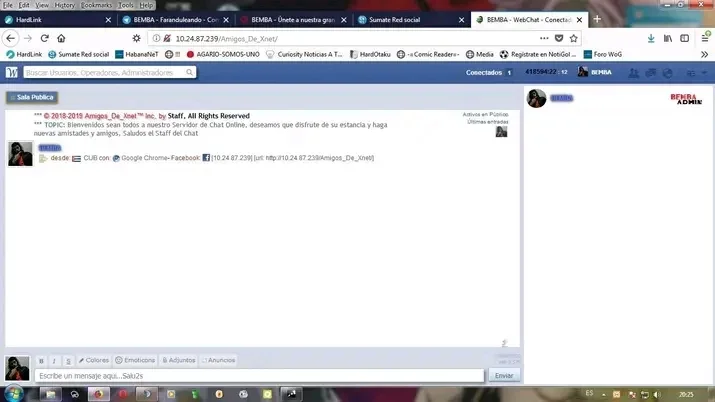Viewport: 715px width, 402px height.
Task: Click the BEMBA ADMIN badge
Action: coord(686,98)
